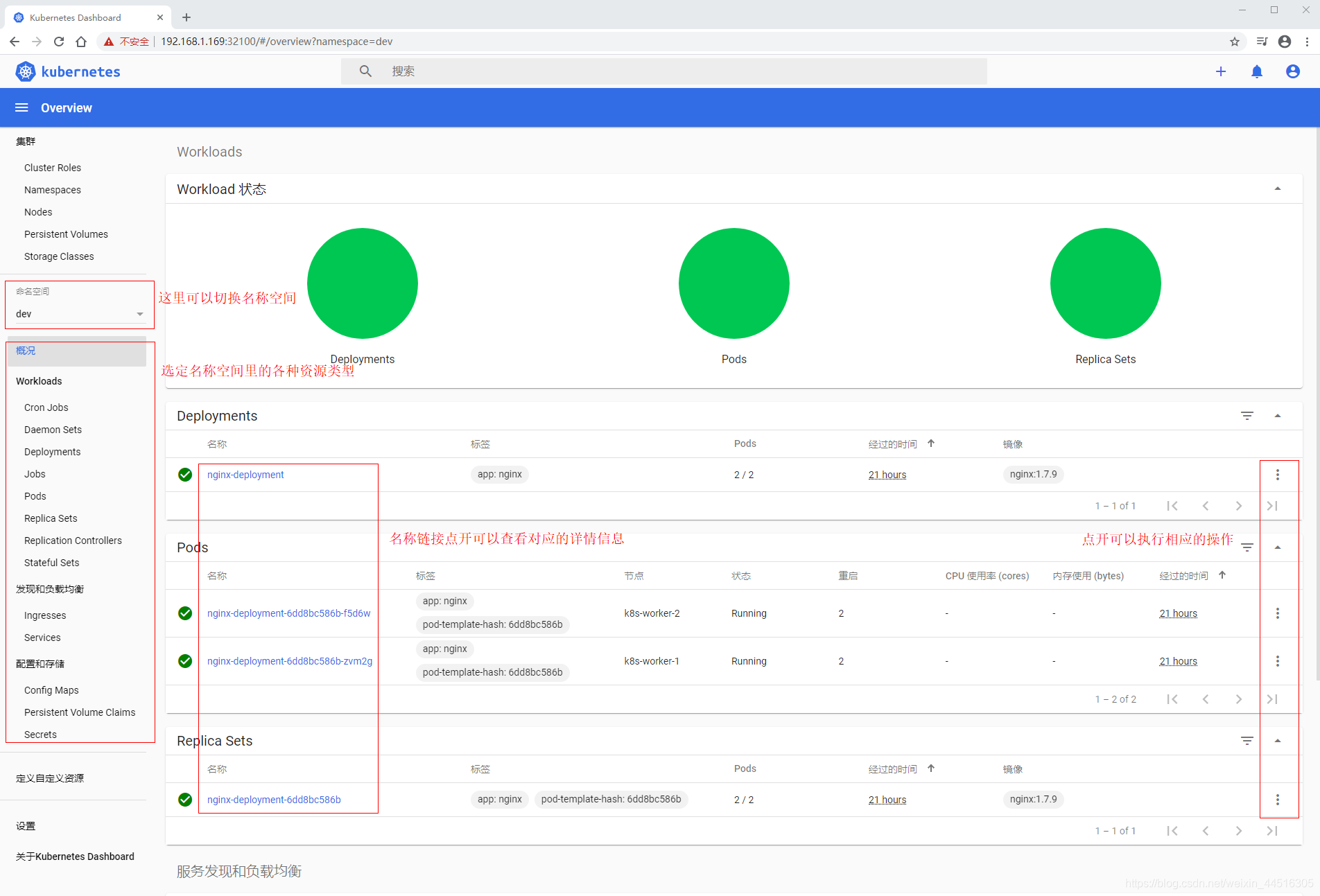Click the Kubernetes Dashboard browser tab
Viewport: 1320px width, 896px height.
click(x=87, y=17)
